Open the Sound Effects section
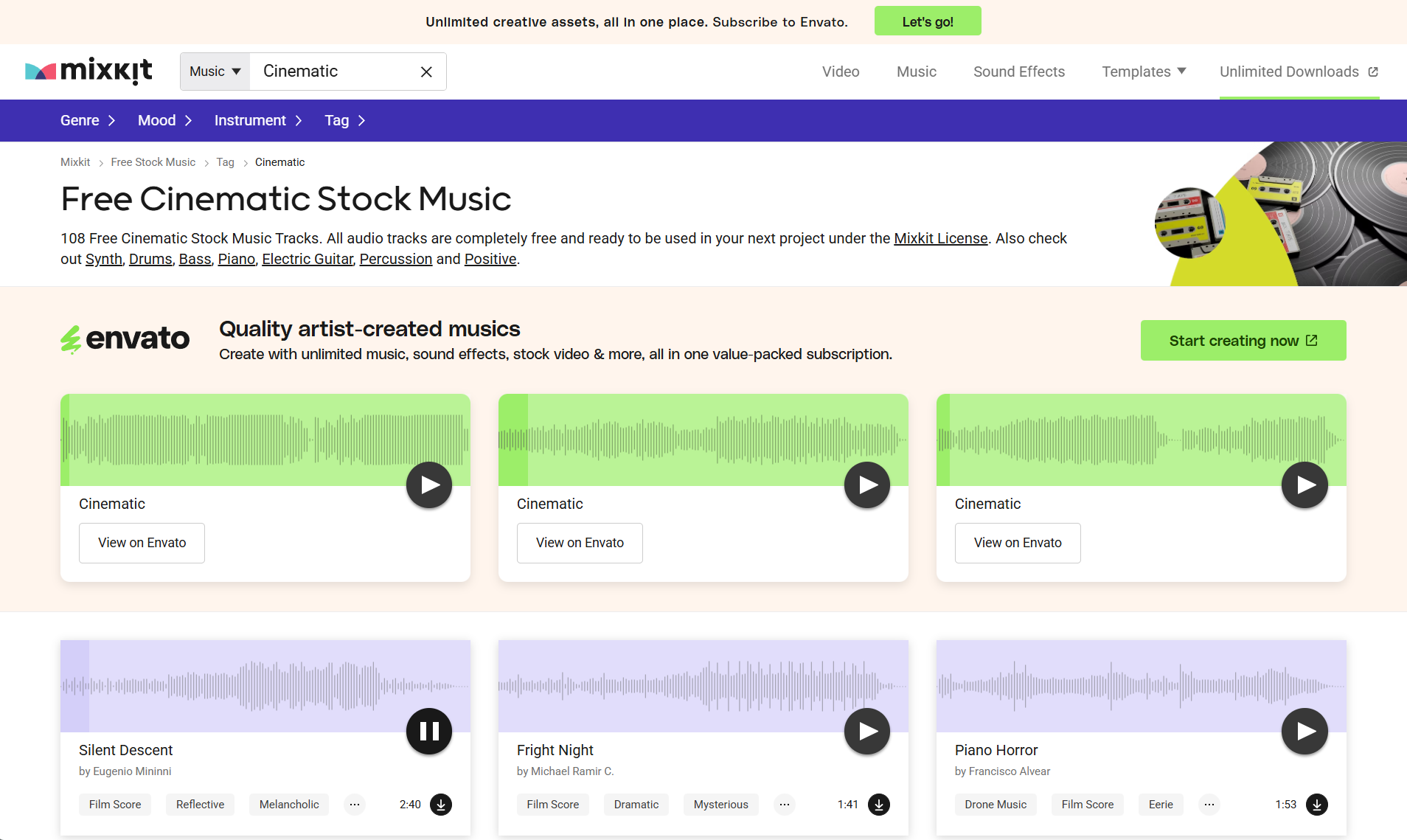Image resolution: width=1407 pixels, height=840 pixels. [1019, 72]
